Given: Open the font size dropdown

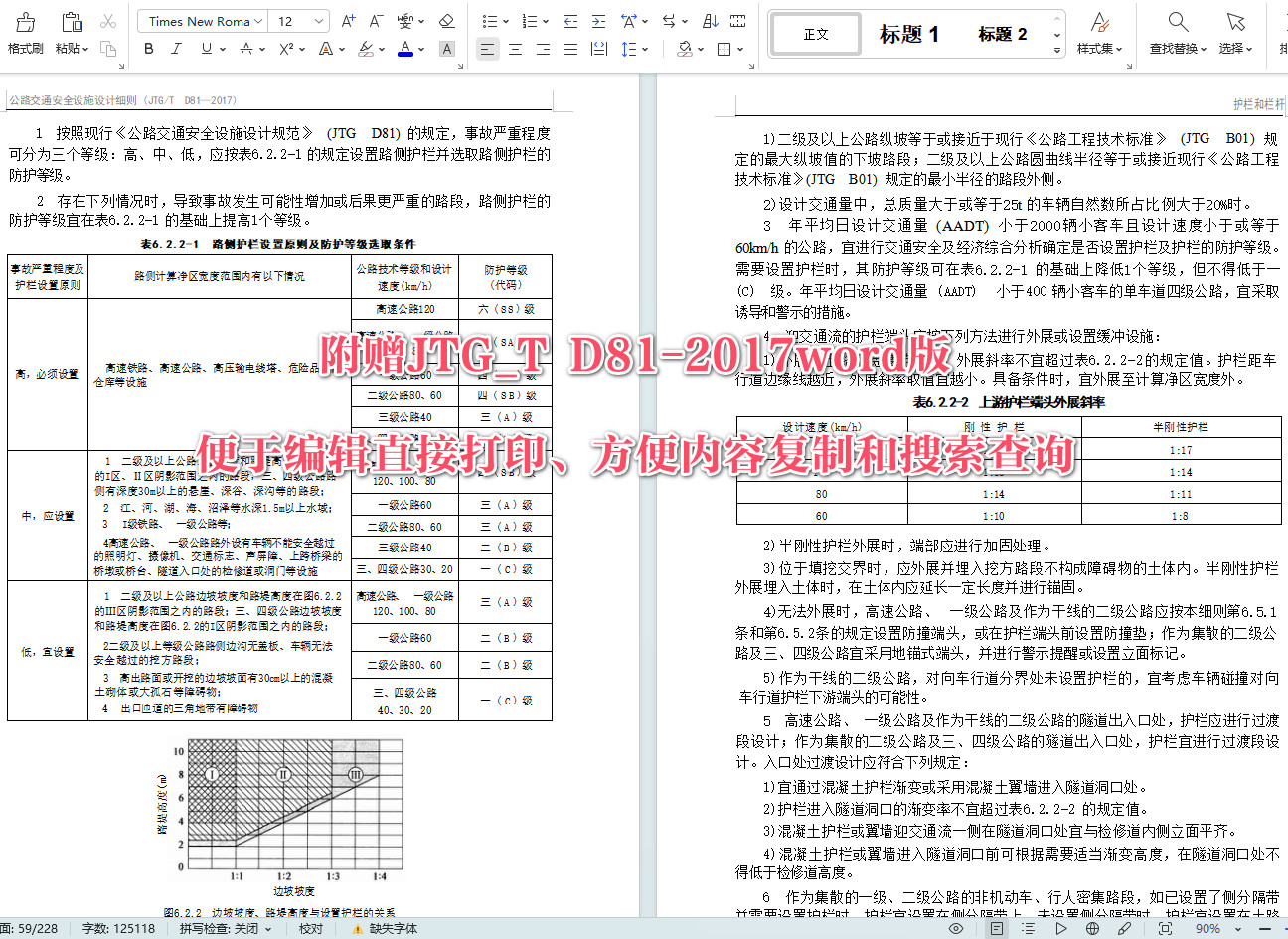Looking at the screenshot, I should pos(318,21).
